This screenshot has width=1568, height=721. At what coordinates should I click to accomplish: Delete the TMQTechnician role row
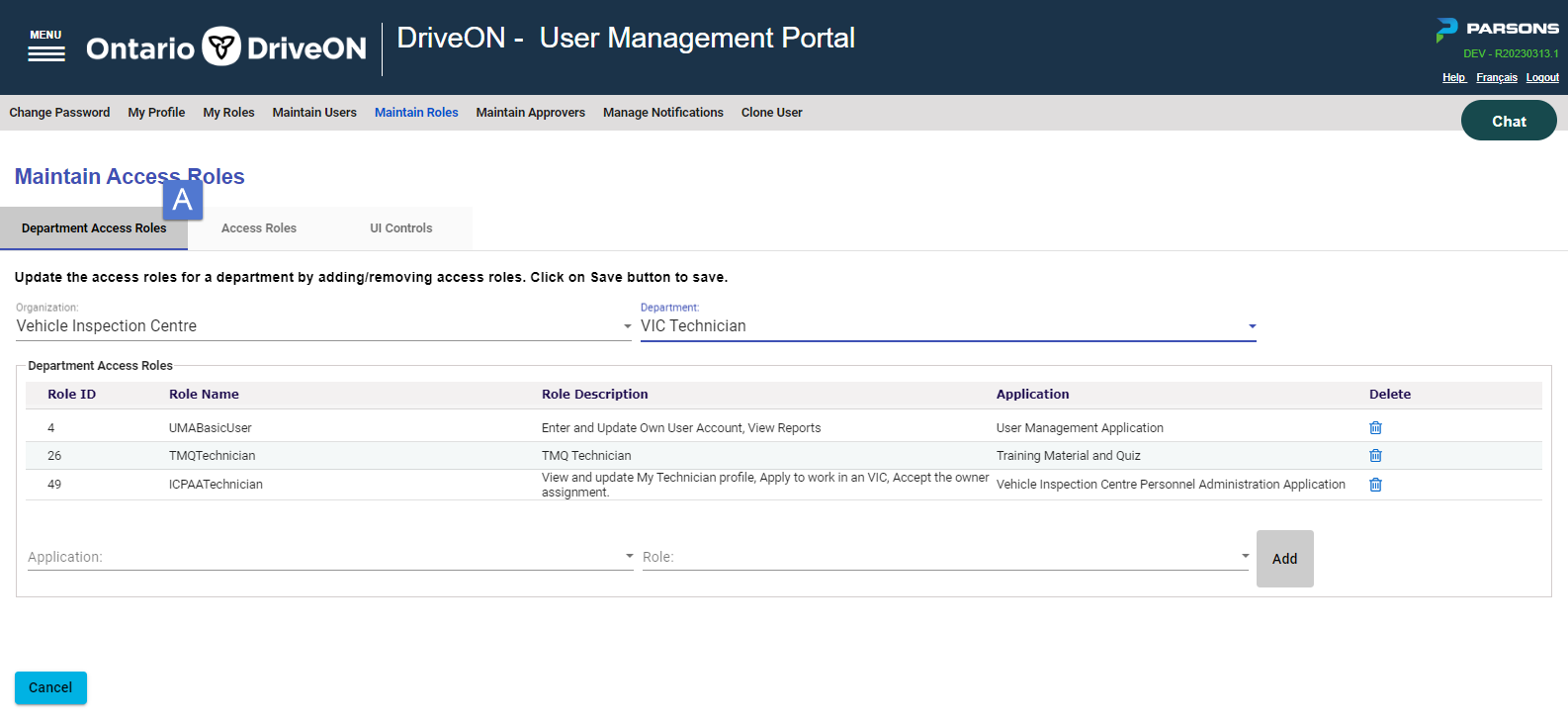click(x=1375, y=455)
